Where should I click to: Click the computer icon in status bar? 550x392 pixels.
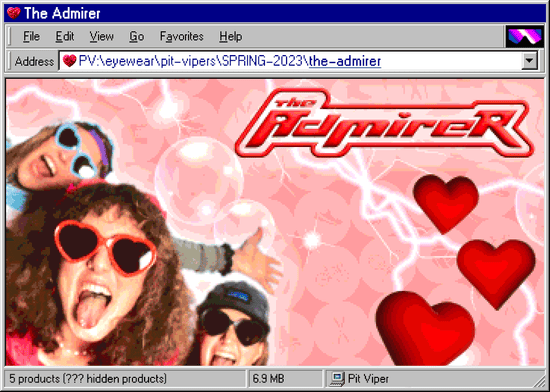(x=337, y=379)
